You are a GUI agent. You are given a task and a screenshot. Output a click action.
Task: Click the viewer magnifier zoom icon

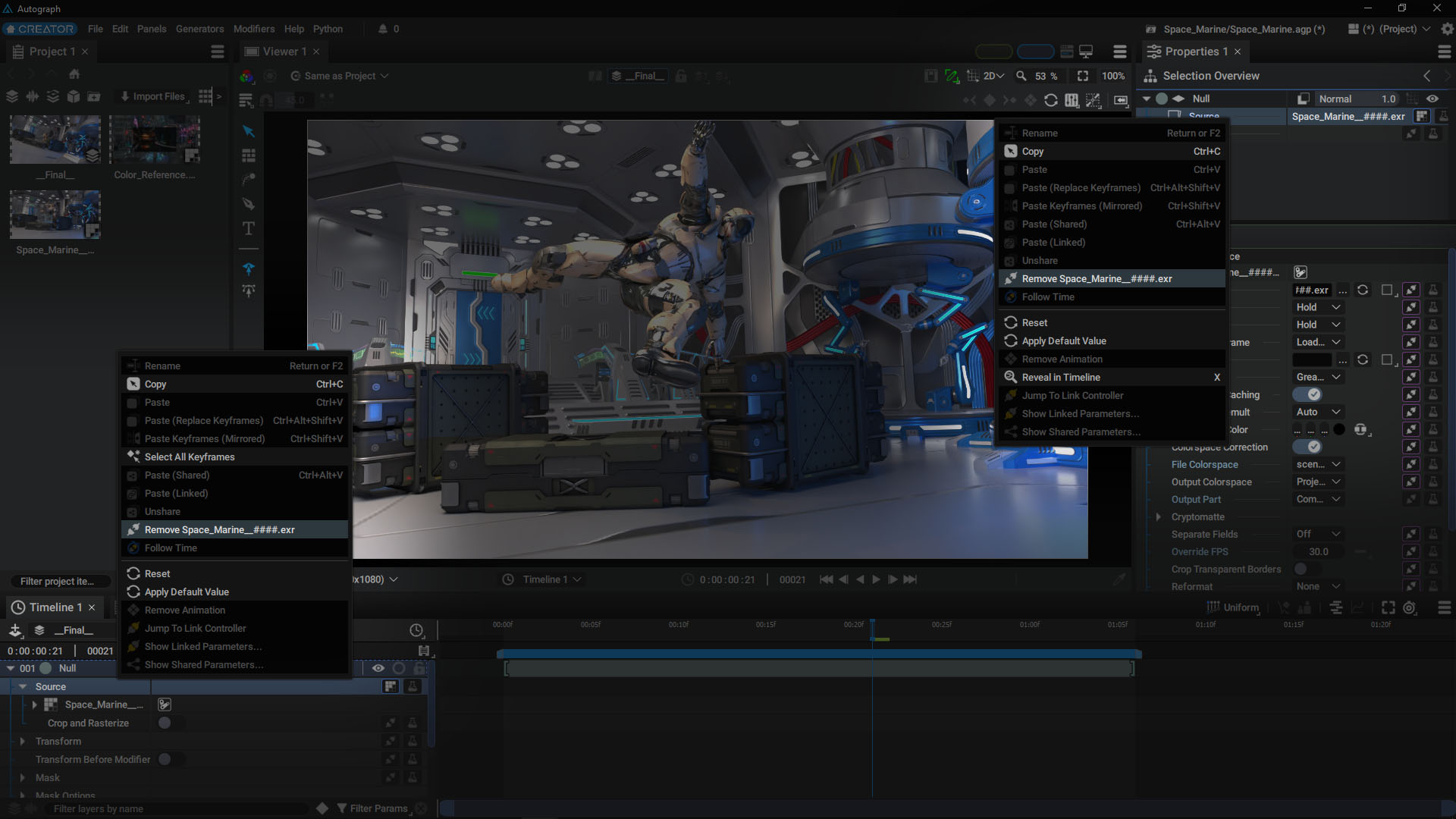(x=1021, y=76)
